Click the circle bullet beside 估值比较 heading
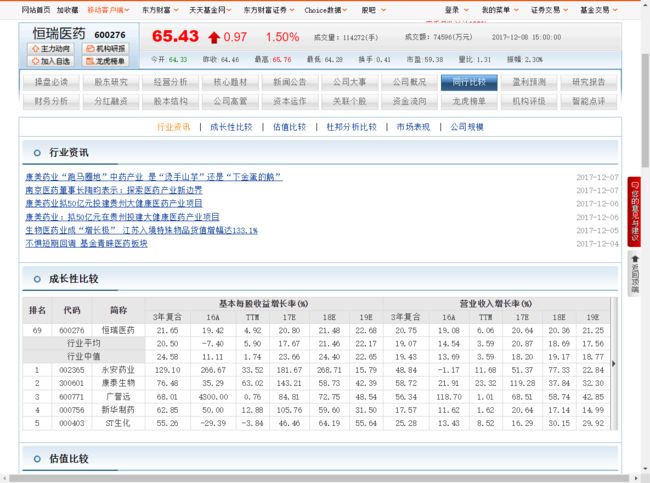The width and height of the screenshot is (650, 483). coord(37,459)
